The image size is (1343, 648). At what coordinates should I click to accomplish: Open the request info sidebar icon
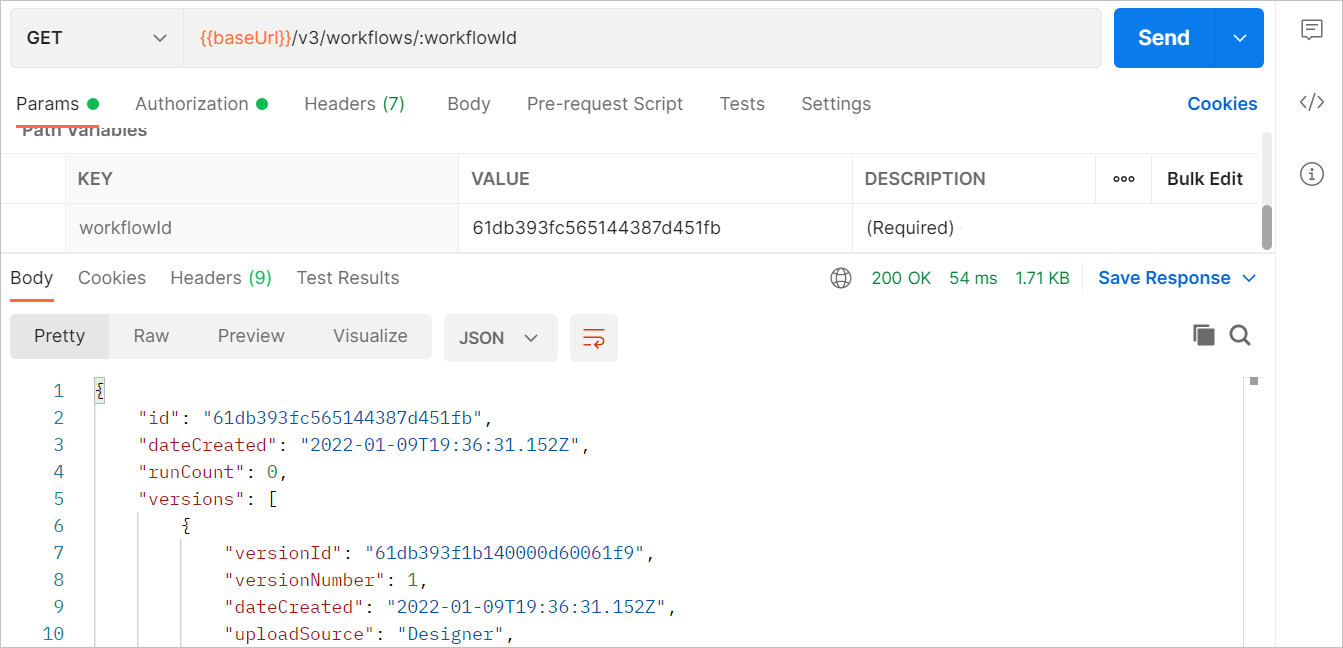[1311, 174]
